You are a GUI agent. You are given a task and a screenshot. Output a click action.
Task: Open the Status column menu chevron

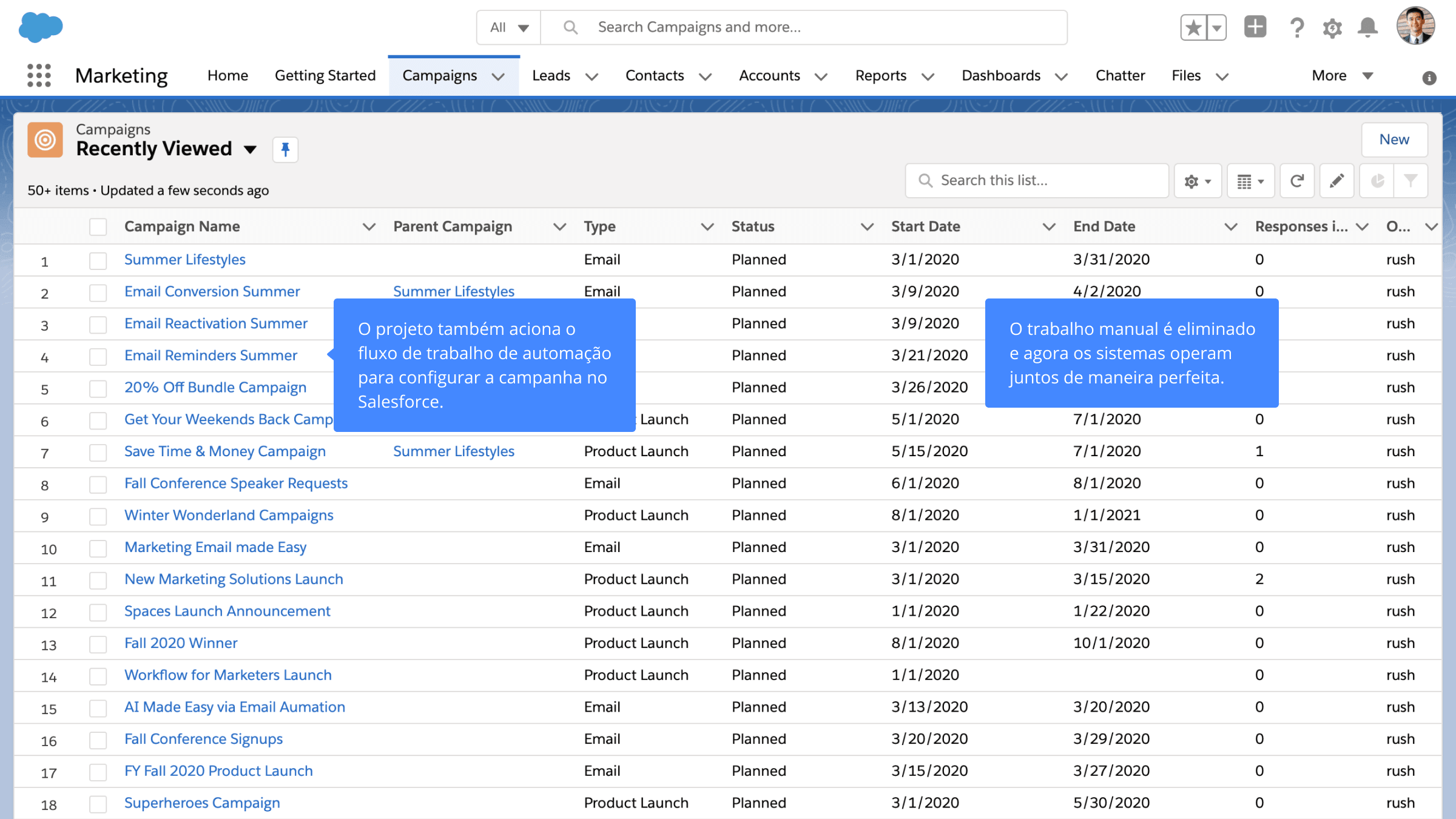867,227
